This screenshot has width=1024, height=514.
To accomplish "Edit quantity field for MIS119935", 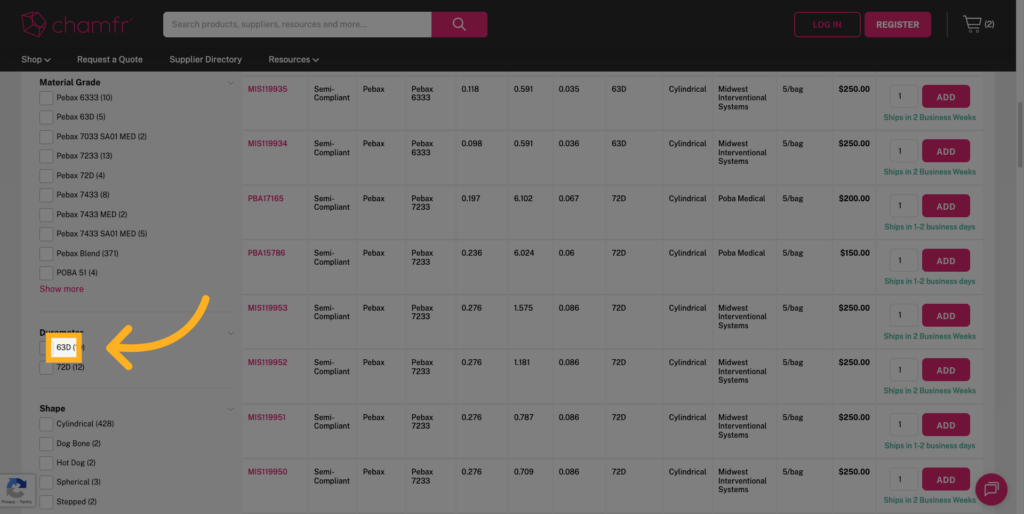I will coord(904,97).
